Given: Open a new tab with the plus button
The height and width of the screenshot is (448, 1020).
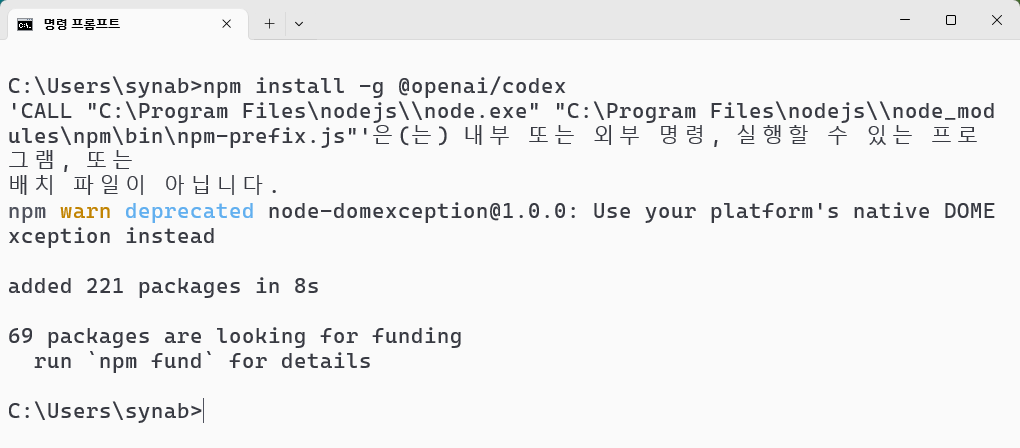Looking at the screenshot, I should 269,24.
